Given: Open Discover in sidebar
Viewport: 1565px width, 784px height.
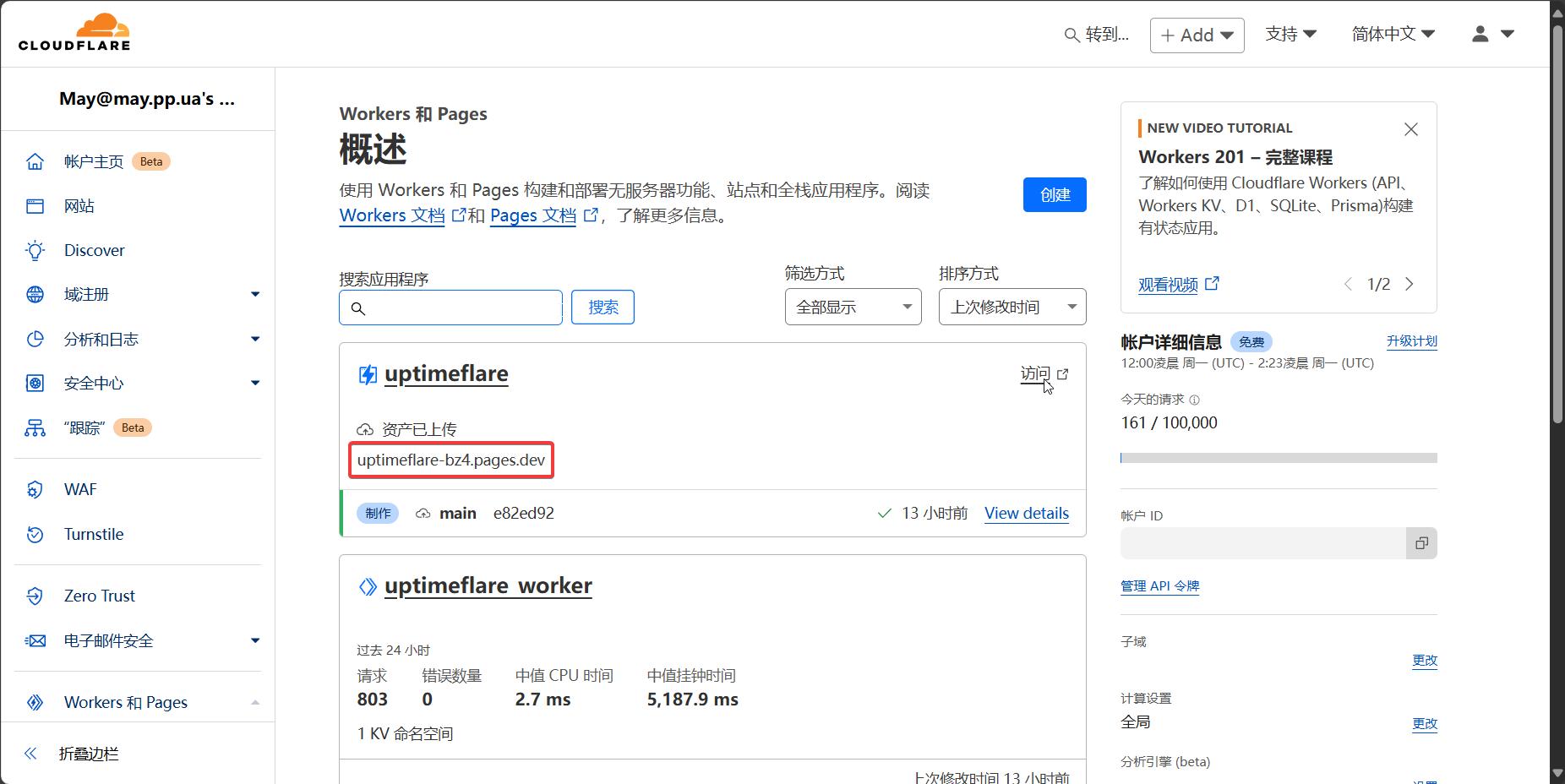Looking at the screenshot, I should pos(94,250).
